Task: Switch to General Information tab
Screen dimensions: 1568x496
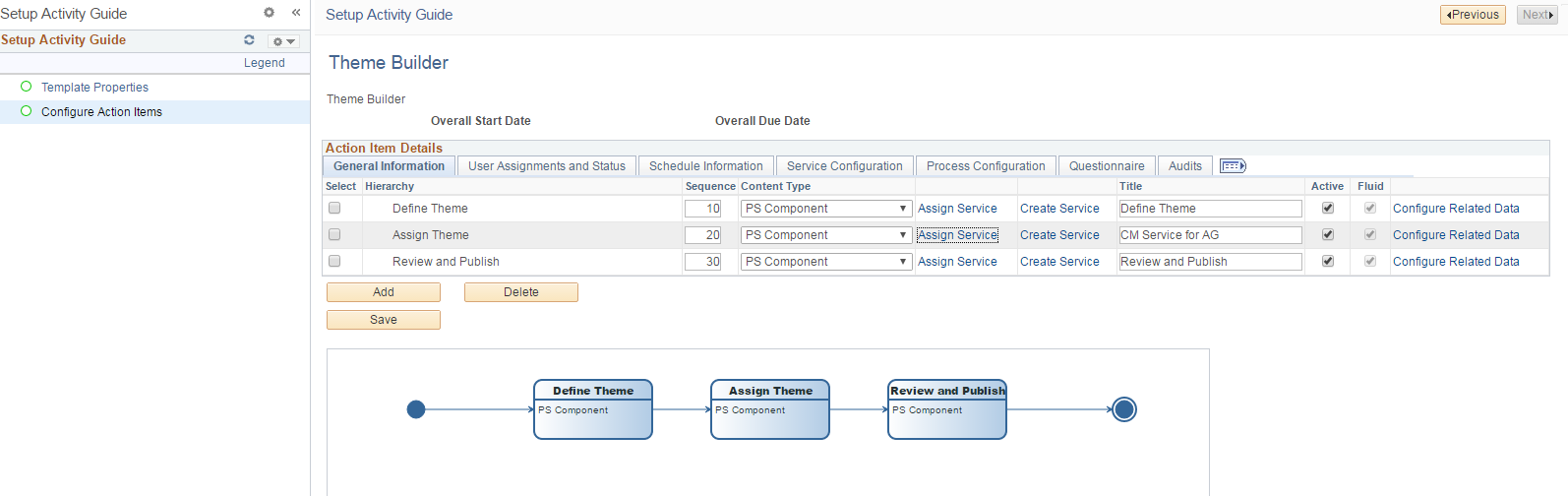Action: 390,166
